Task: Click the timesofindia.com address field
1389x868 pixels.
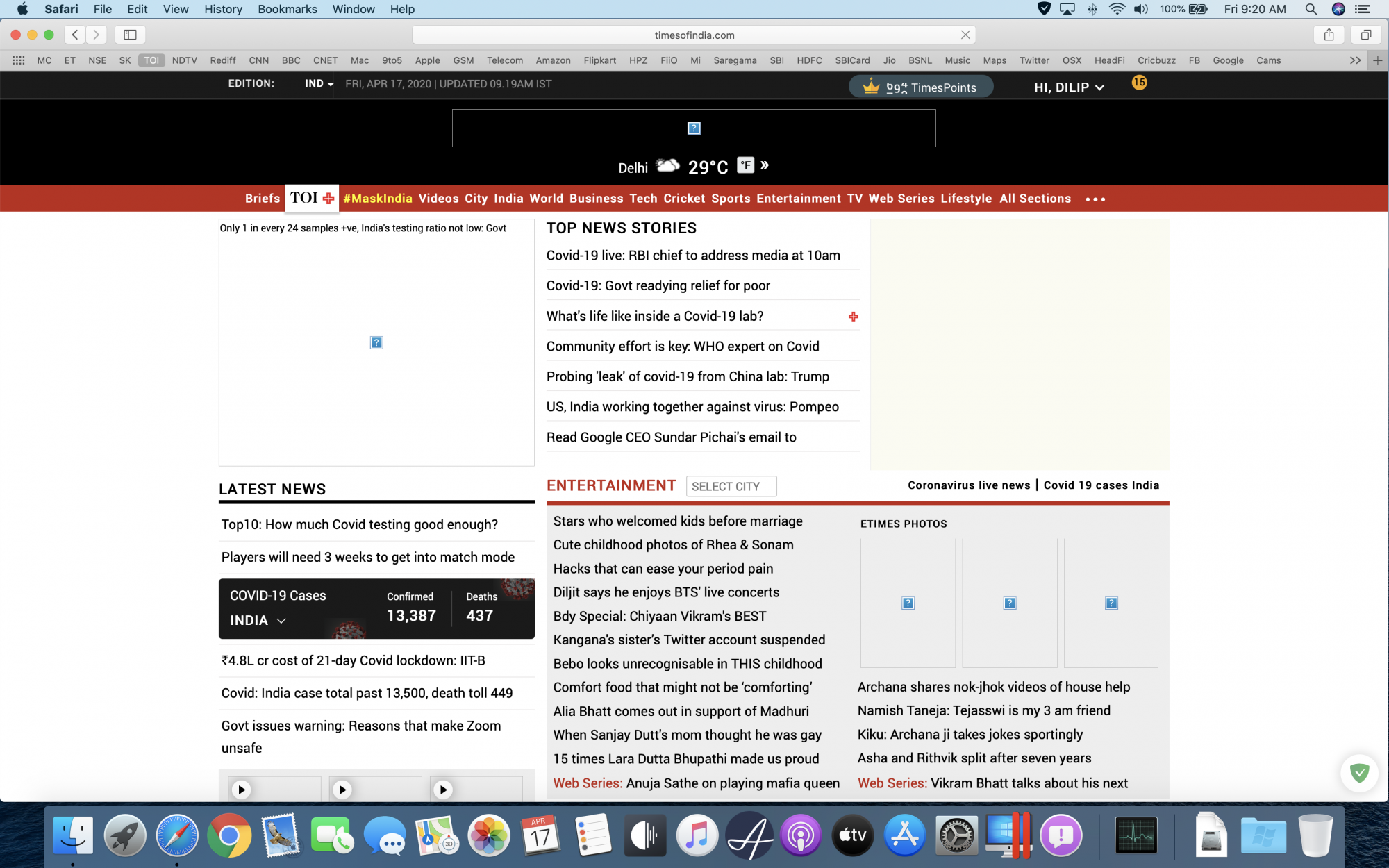Action: (x=694, y=35)
